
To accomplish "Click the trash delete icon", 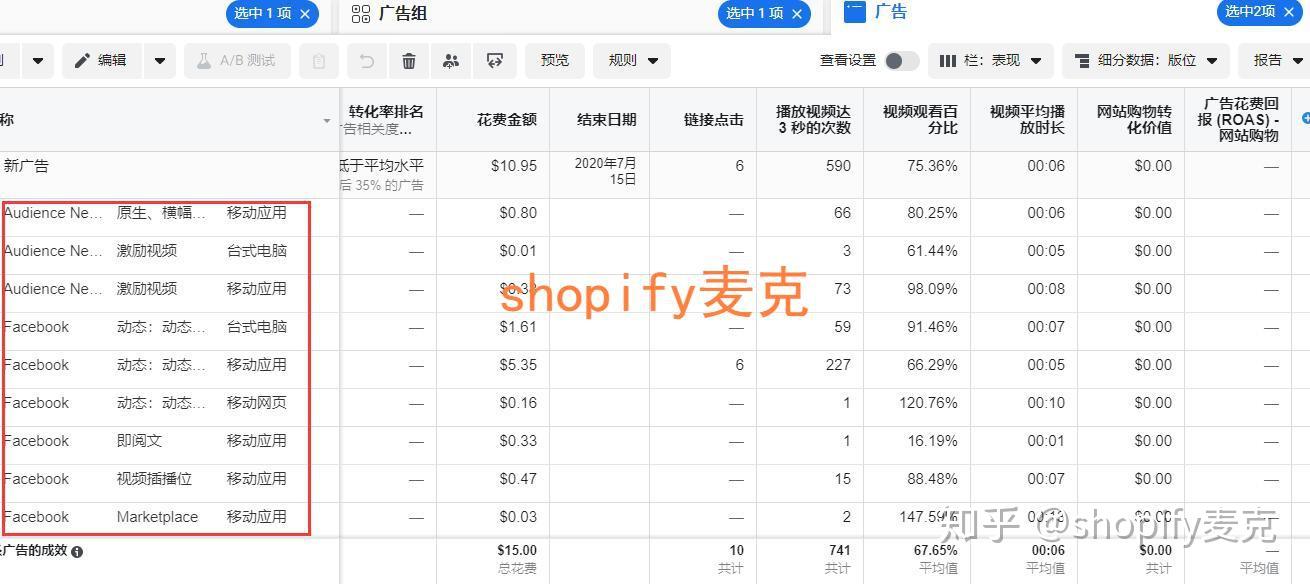I will [409, 61].
